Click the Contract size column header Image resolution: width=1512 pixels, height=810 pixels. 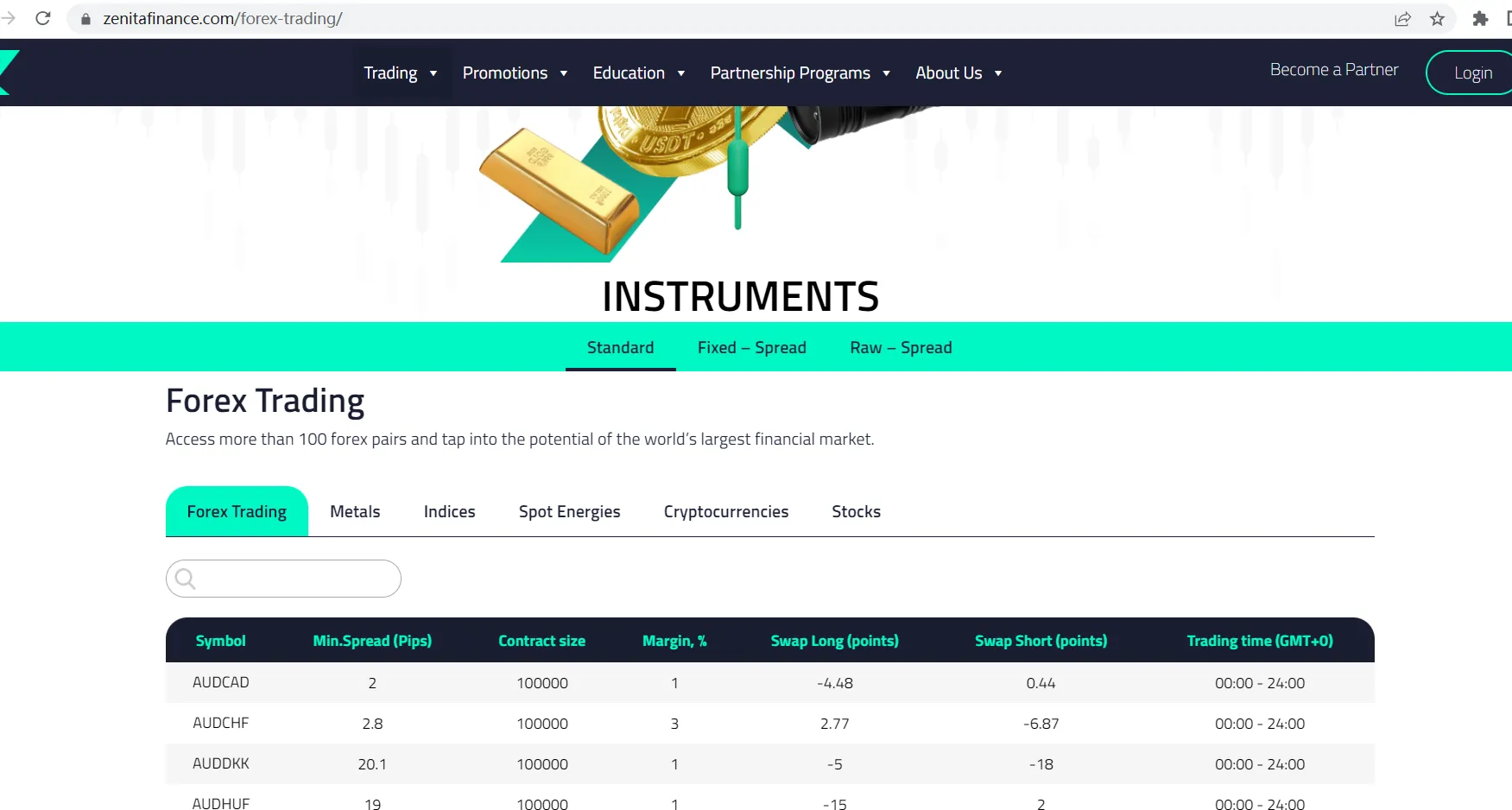tap(541, 641)
